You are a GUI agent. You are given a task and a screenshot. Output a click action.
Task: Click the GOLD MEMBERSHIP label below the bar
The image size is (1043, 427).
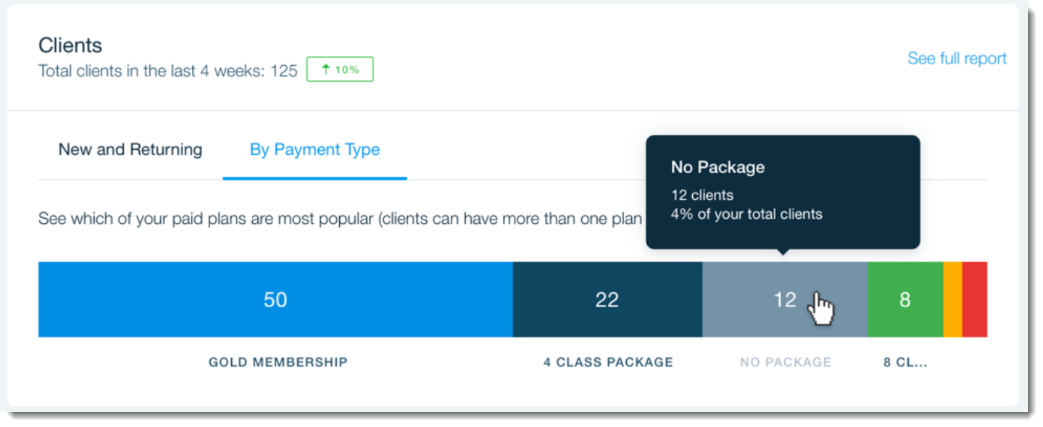(278, 362)
